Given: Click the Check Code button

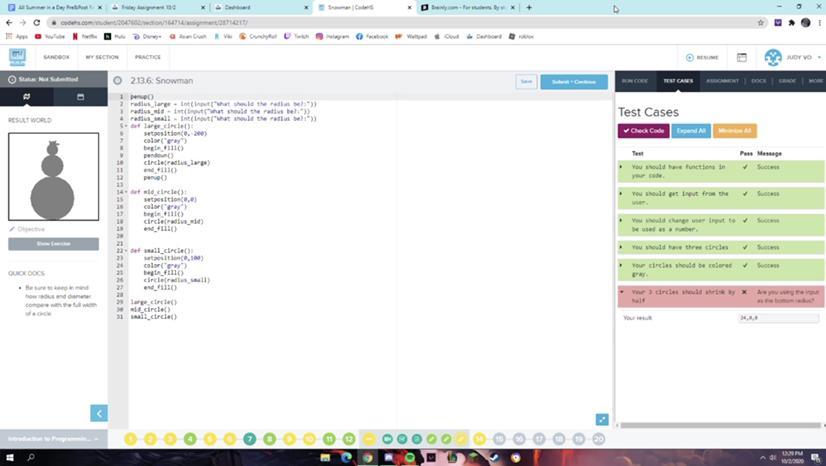Looking at the screenshot, I should pyautogui.click(x=644, y=131).
